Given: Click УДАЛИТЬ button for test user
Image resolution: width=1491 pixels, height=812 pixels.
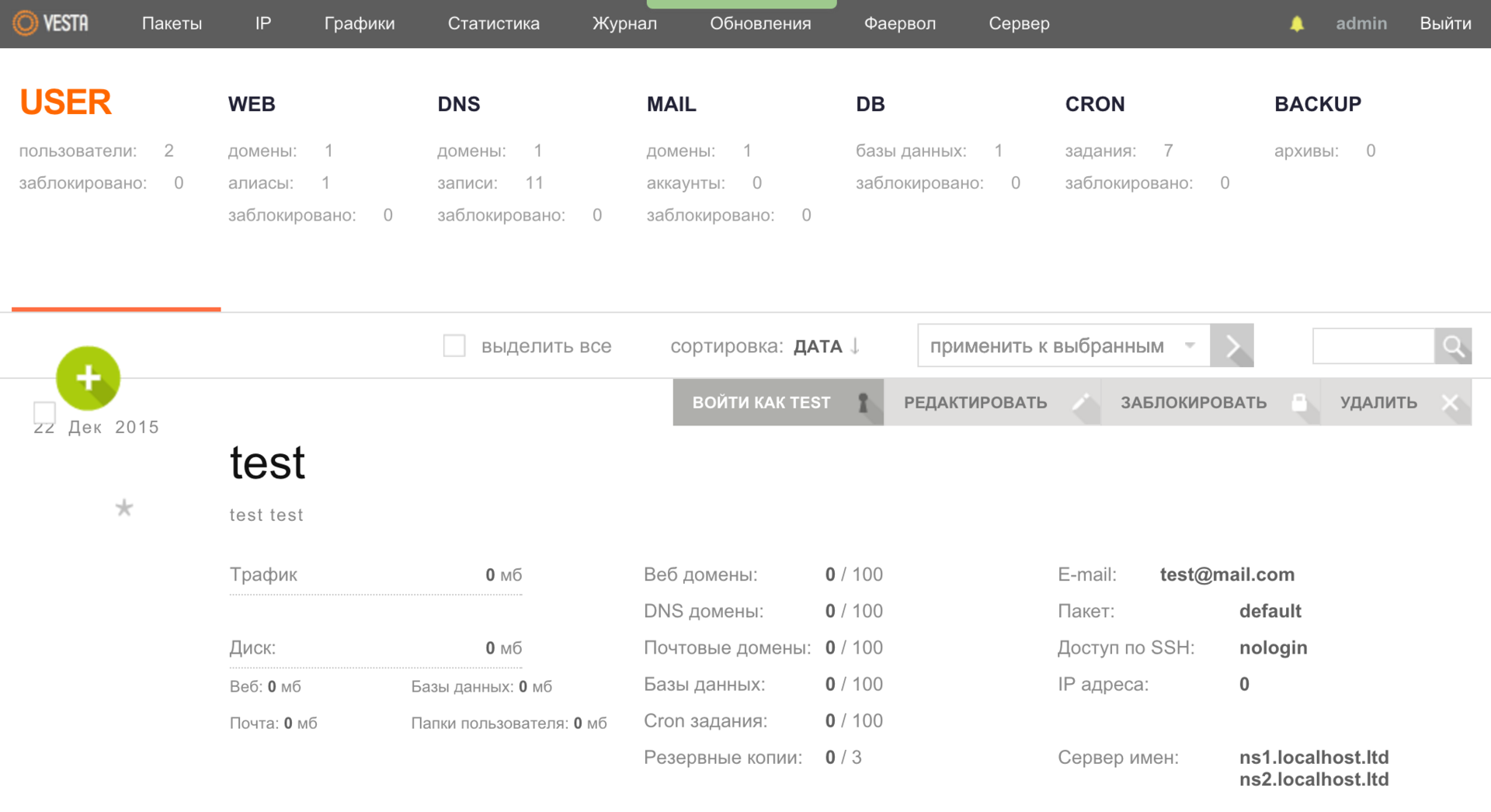Looking at the screenshot, I should 1396,402.
